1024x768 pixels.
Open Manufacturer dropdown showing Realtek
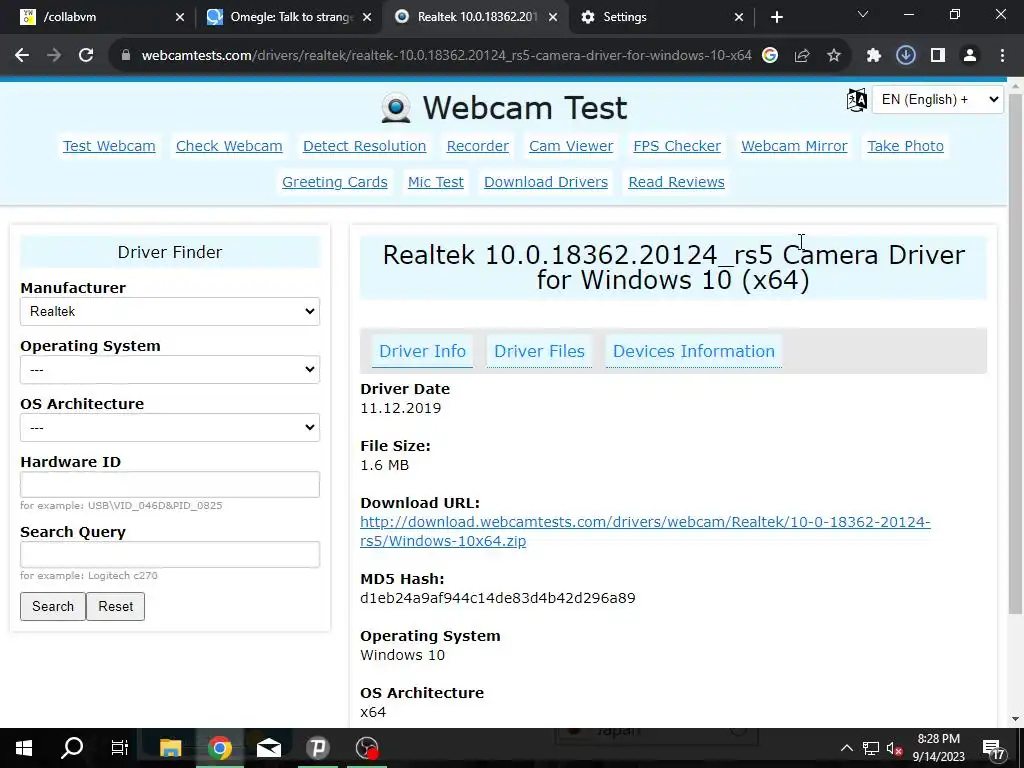tap(170, 312)
